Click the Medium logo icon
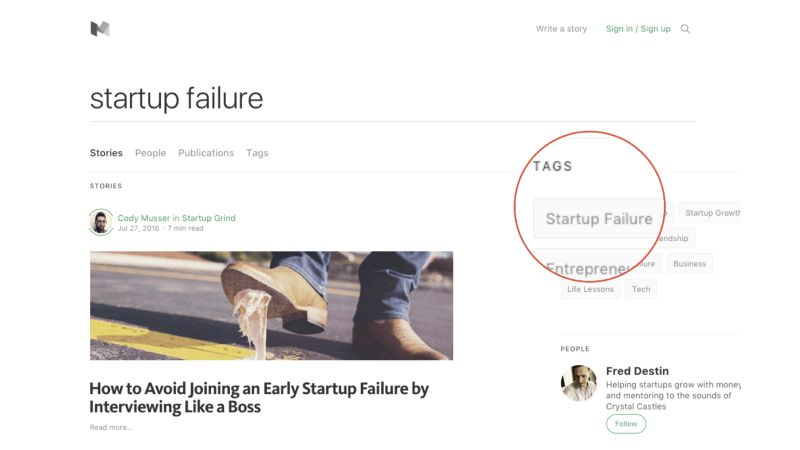 100,29
